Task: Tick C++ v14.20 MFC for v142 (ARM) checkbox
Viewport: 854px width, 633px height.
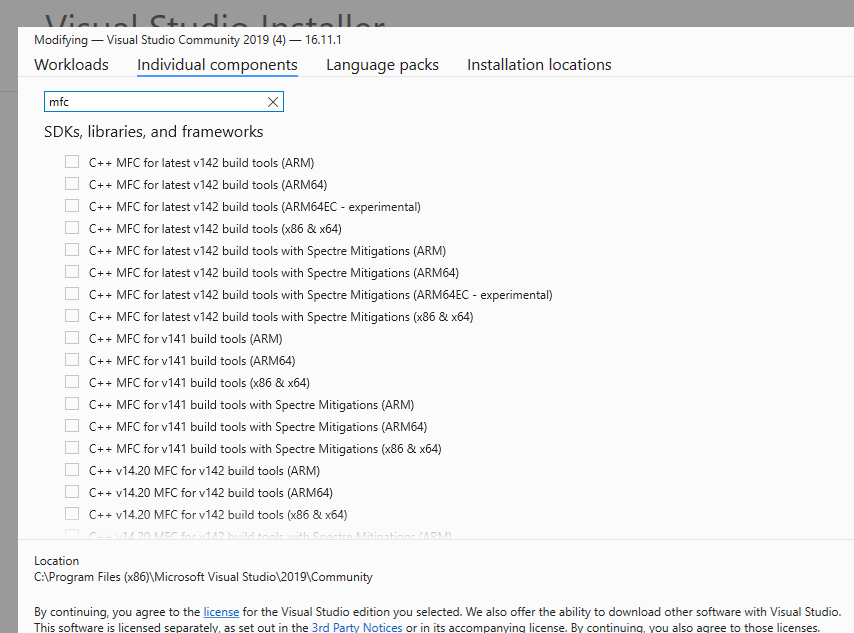Action: point(72,470)
